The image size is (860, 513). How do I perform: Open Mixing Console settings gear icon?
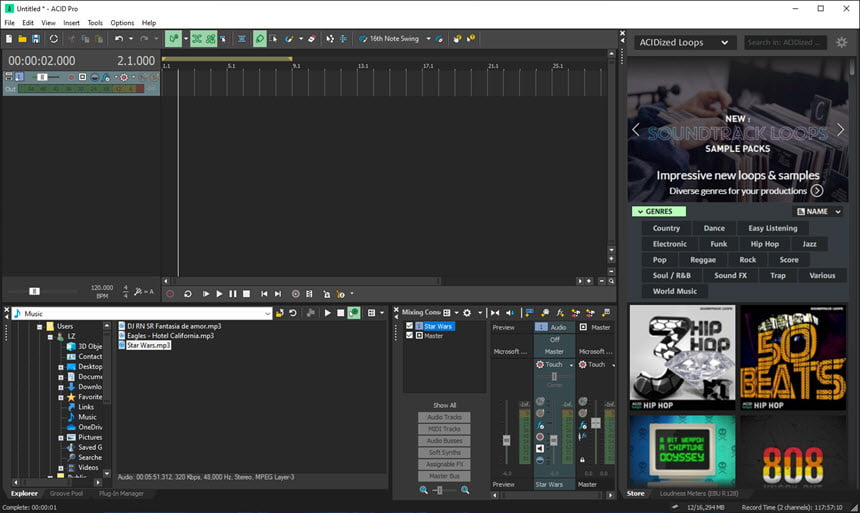coord(467,313)
